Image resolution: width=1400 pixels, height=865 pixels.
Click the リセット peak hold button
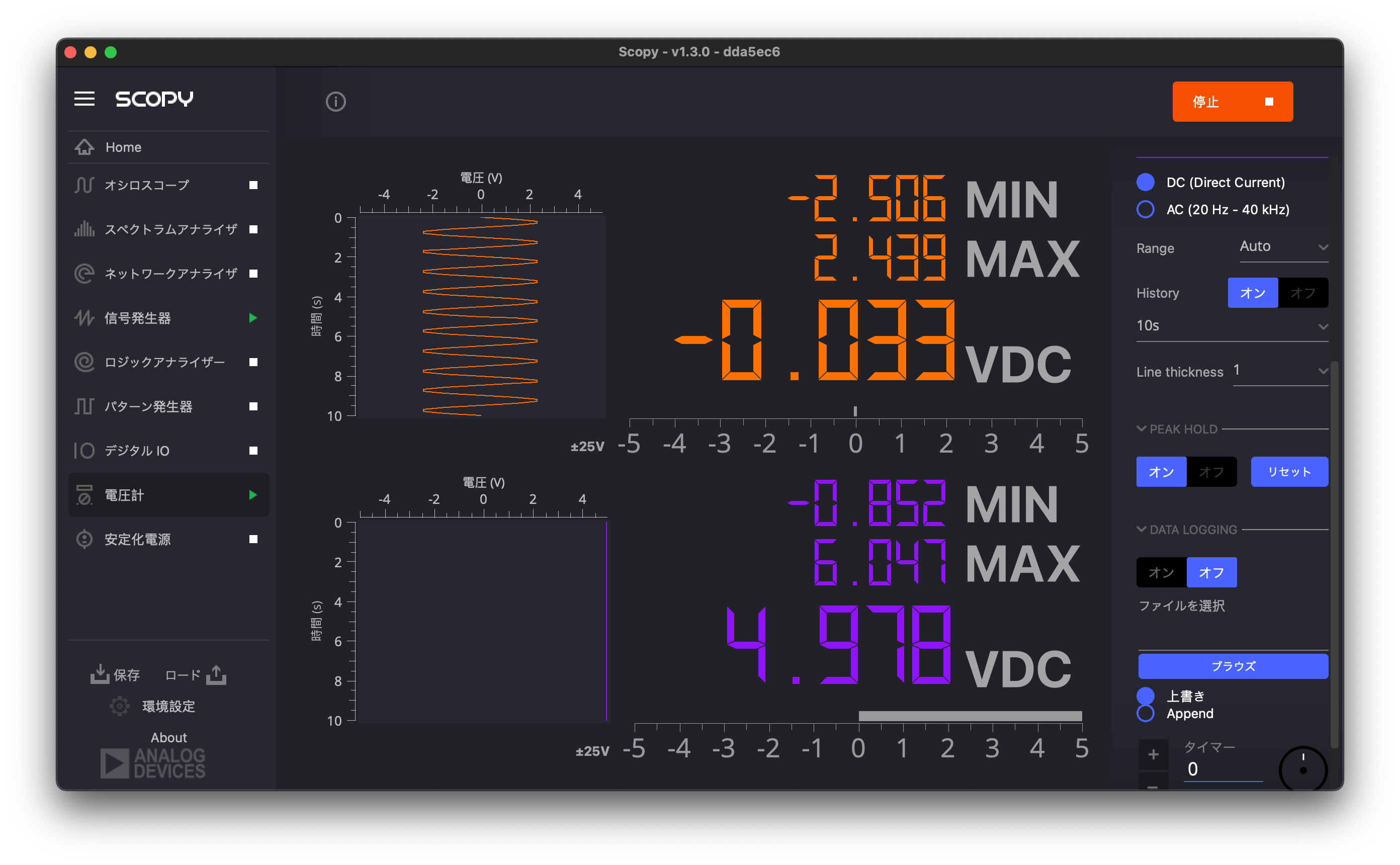tap(1289, 471)
